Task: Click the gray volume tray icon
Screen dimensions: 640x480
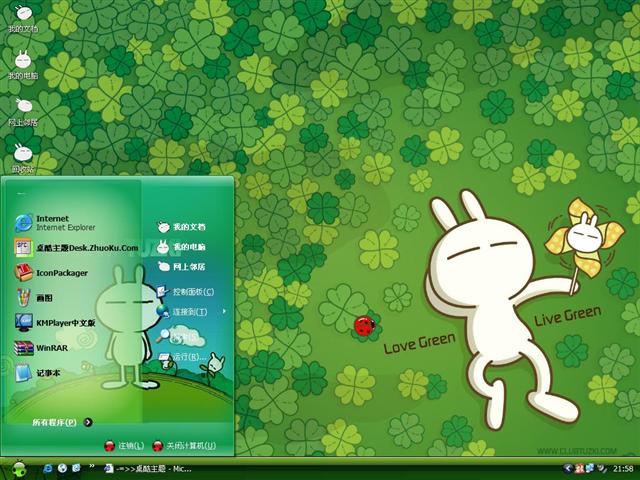Action: [601, 468]
